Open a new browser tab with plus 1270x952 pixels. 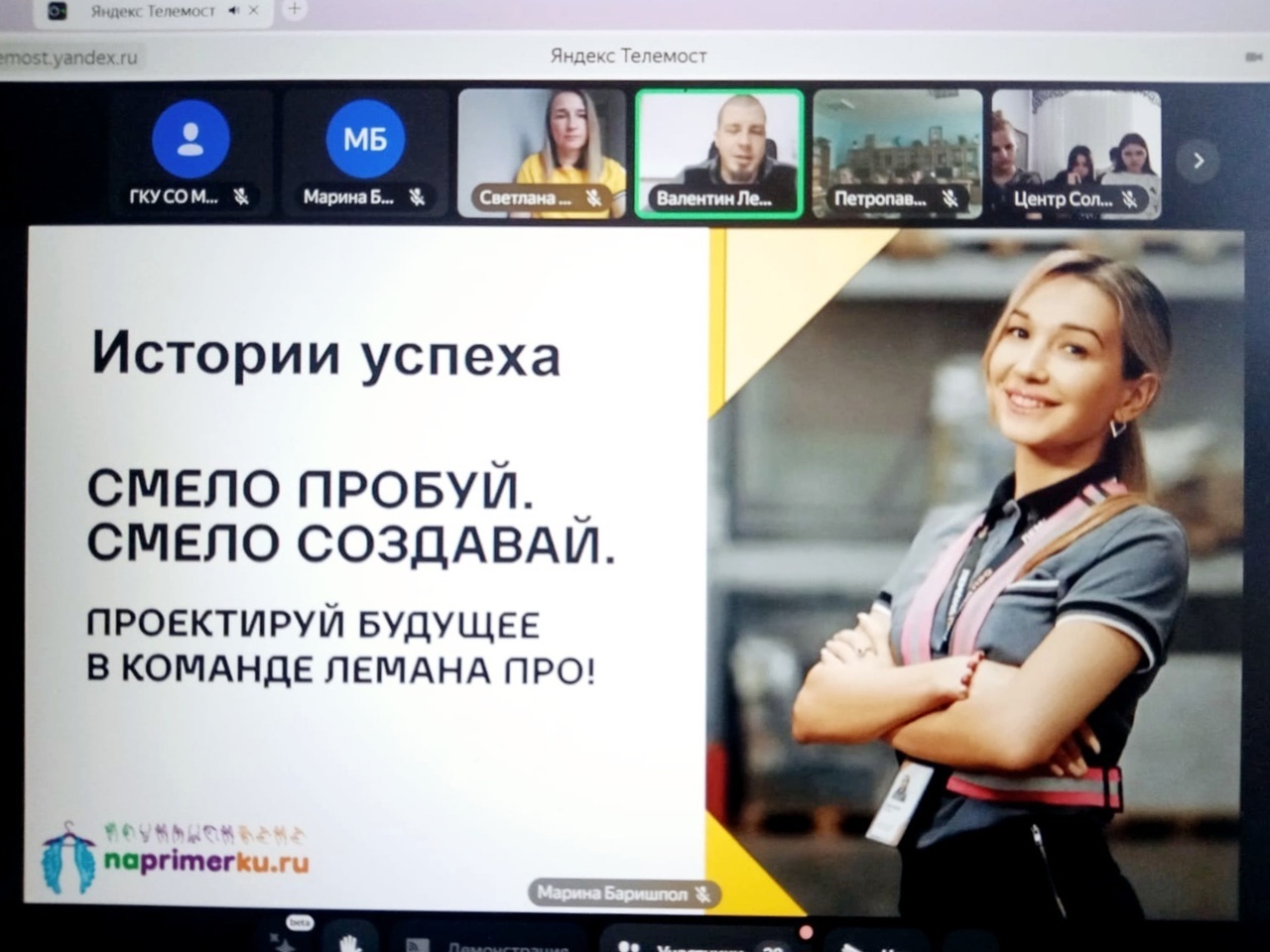[294, 9]
